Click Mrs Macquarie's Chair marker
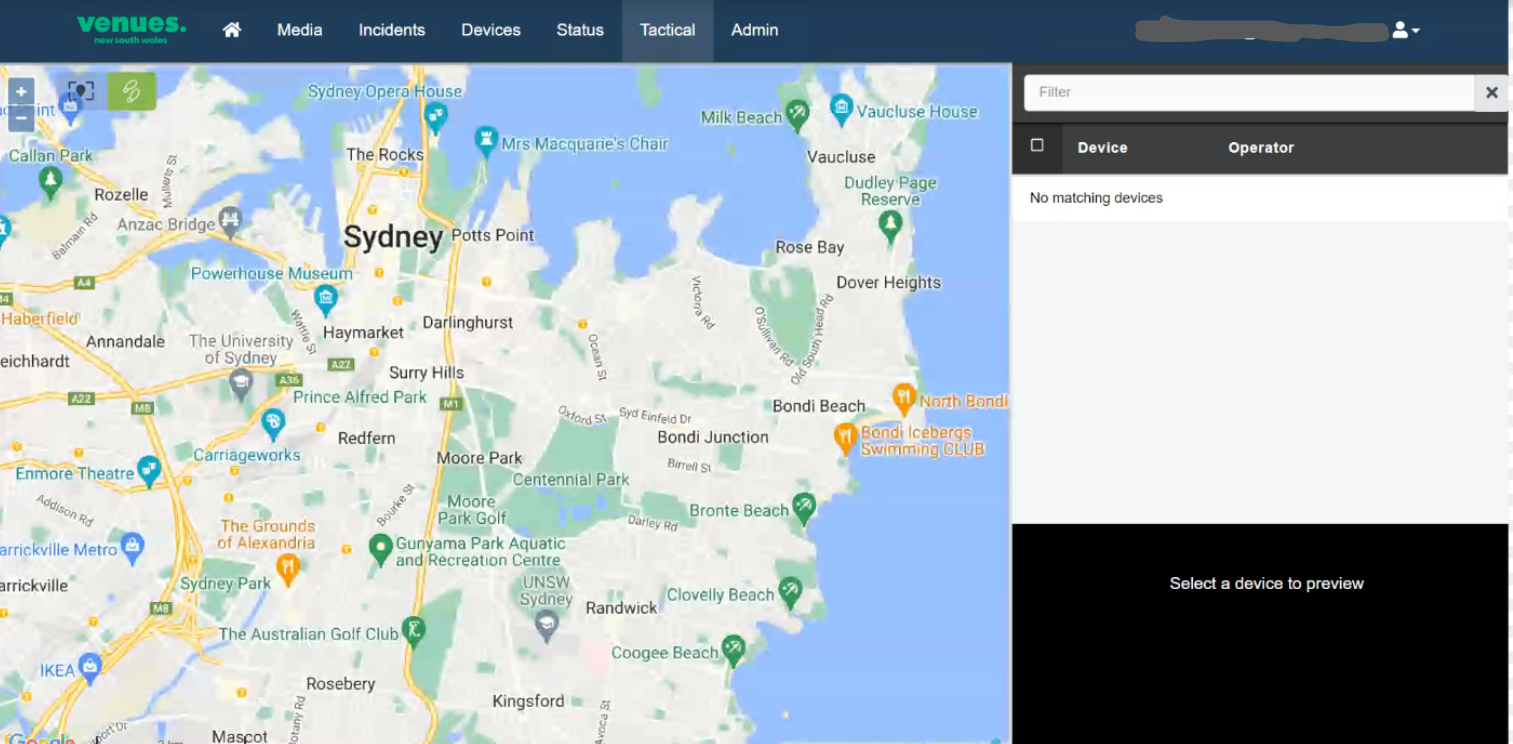The image size is (1513, 744). pyautogui.click(x=486, y=140)
